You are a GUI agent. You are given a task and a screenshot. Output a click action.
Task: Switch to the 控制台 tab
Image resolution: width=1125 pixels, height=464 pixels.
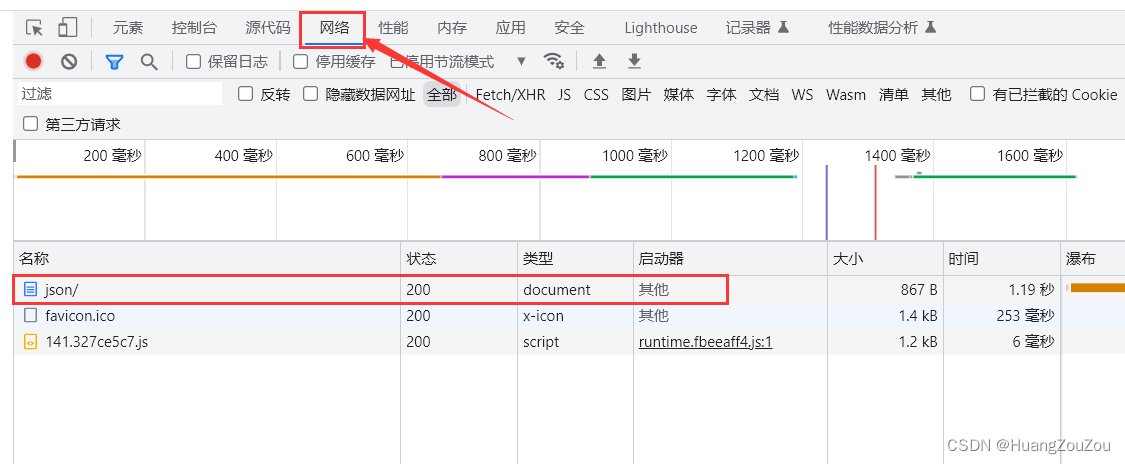pyautogui.click(x=194, y=28)
